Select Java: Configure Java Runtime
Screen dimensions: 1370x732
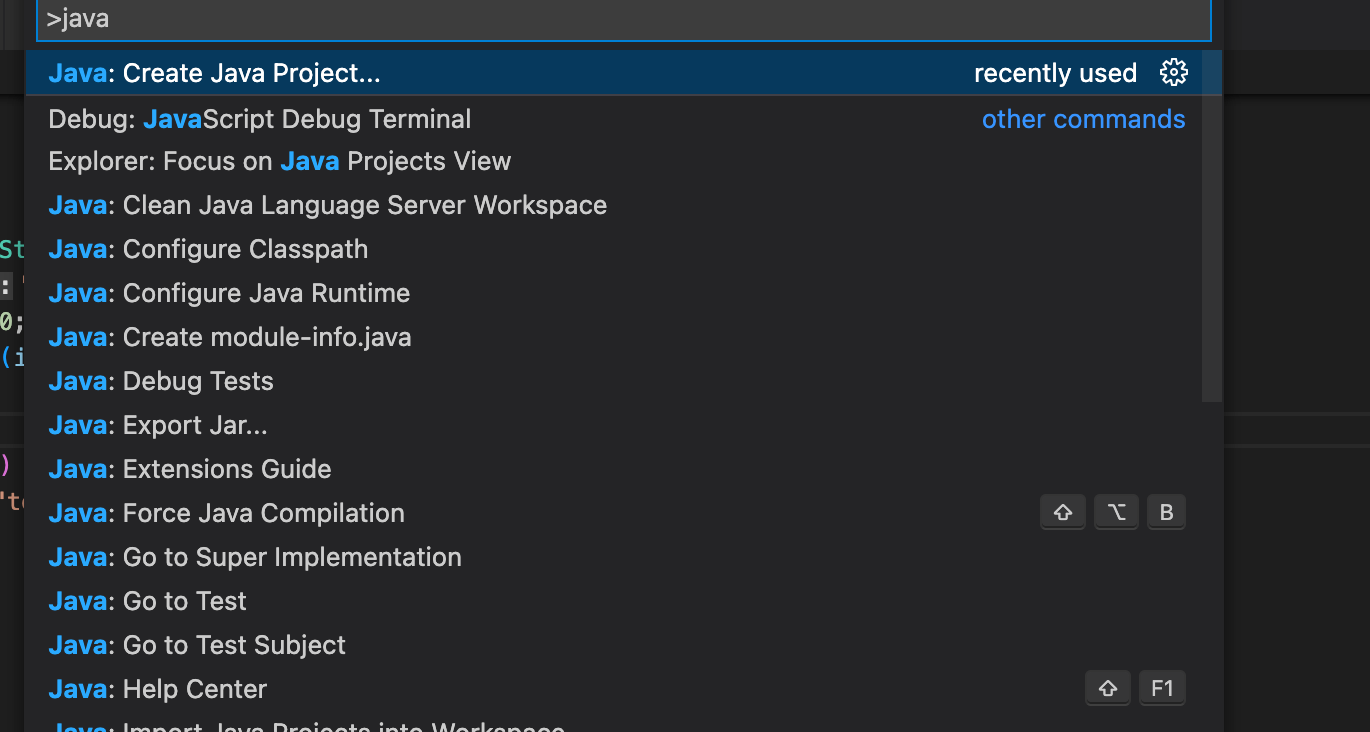pyautogui.click(x=229, y=293)
